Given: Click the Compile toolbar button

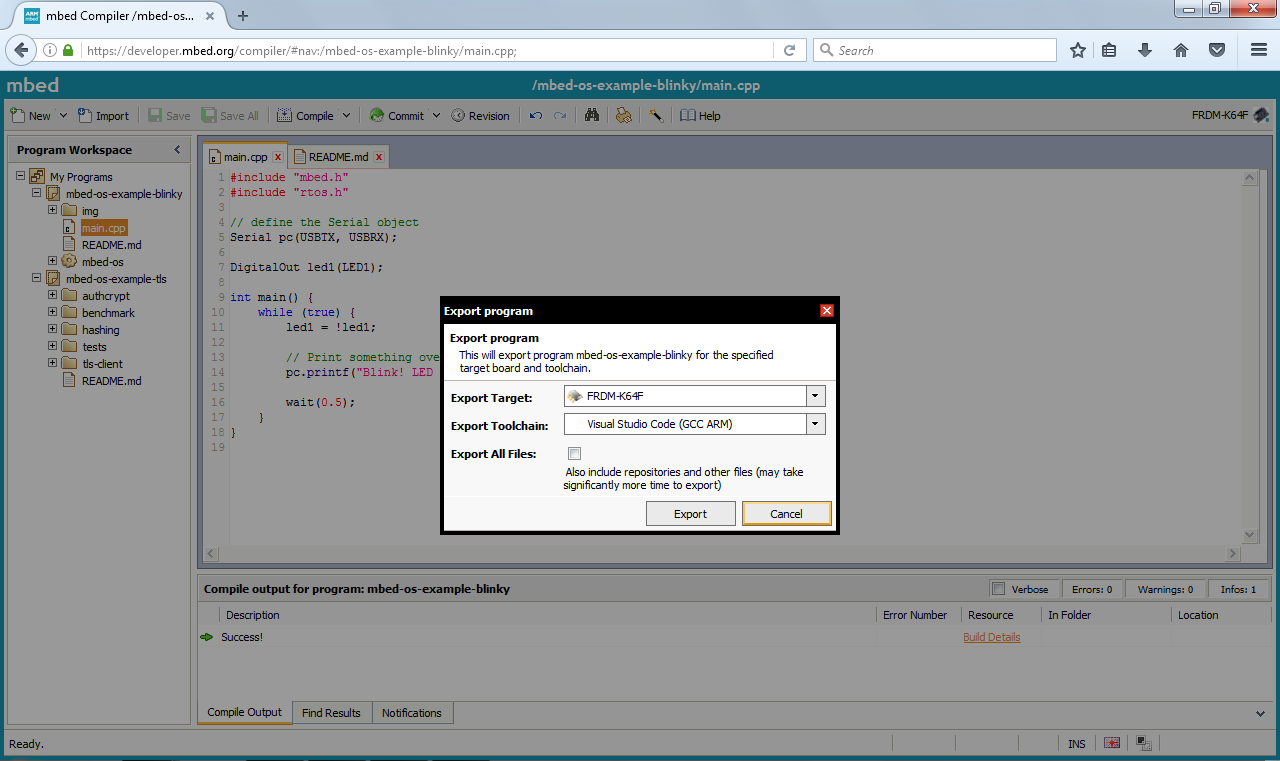Looking at the screenshot, I should [x=305, y=115].
